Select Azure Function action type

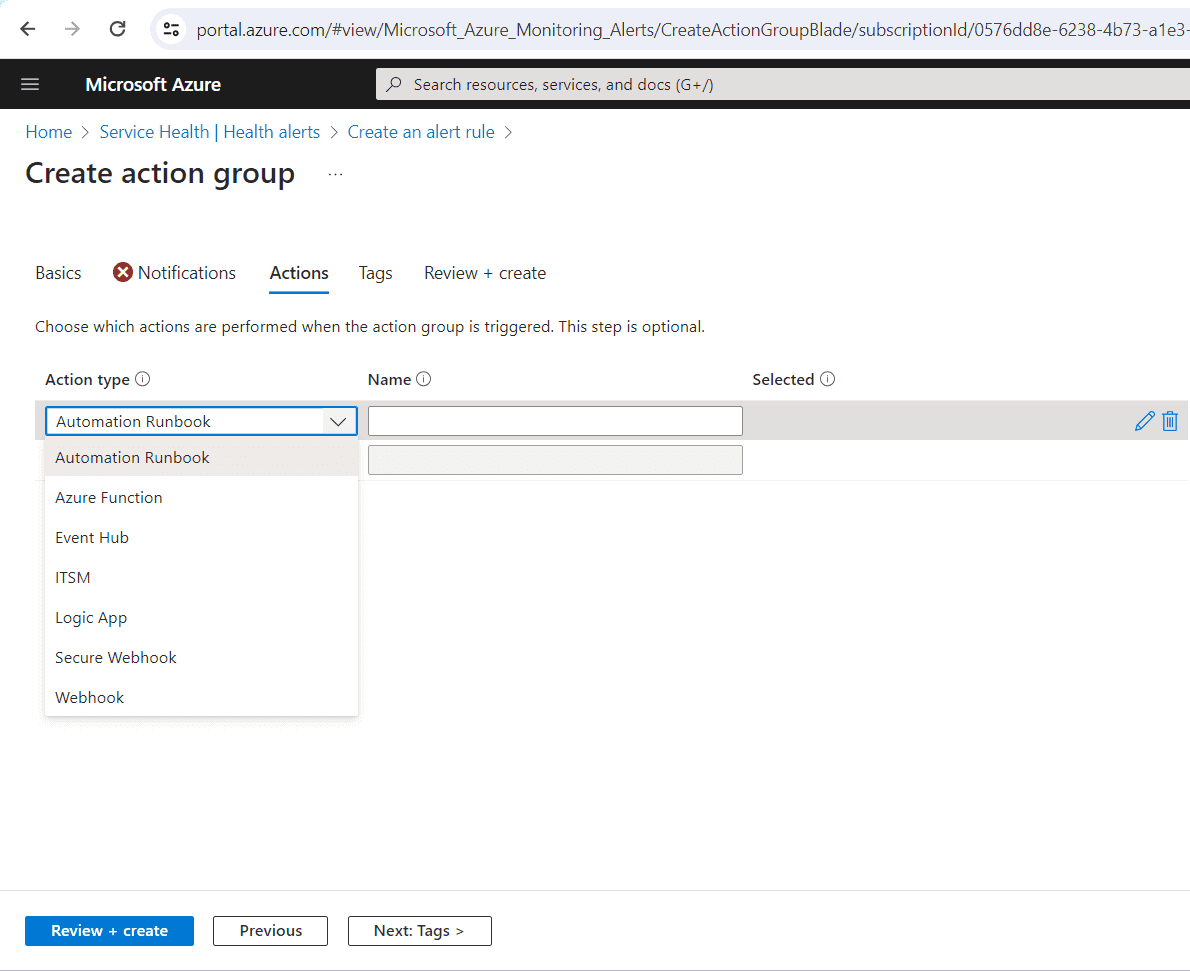(201, 498)
